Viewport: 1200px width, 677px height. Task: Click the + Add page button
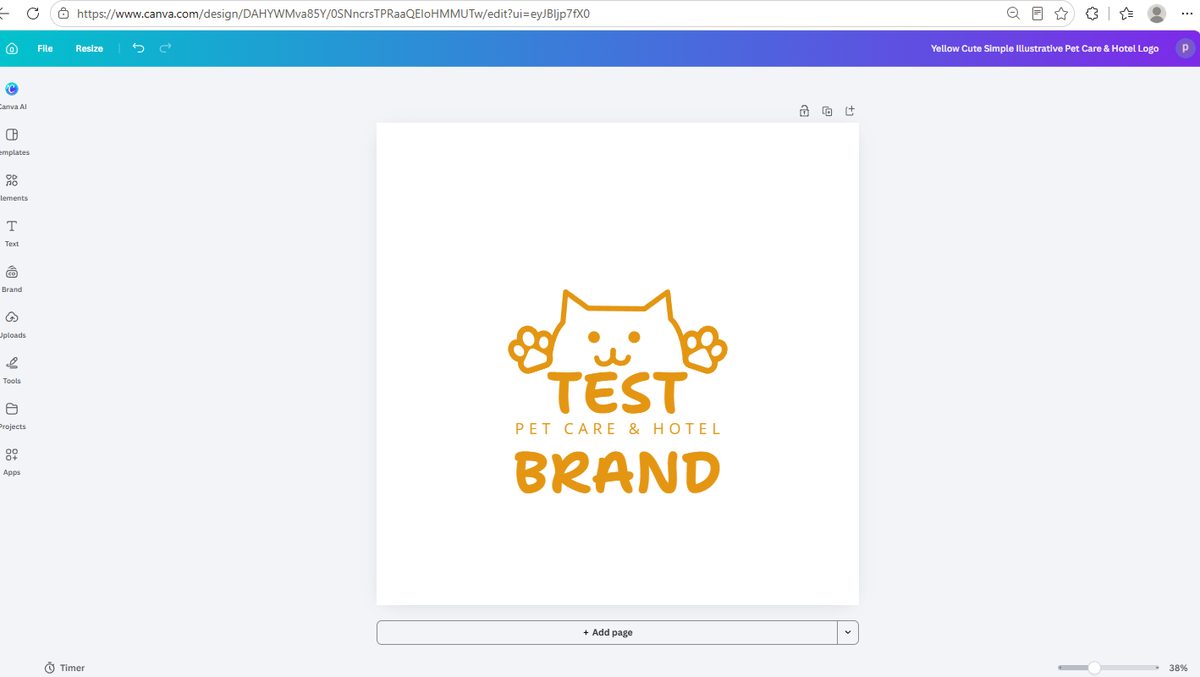click(607, 632)
